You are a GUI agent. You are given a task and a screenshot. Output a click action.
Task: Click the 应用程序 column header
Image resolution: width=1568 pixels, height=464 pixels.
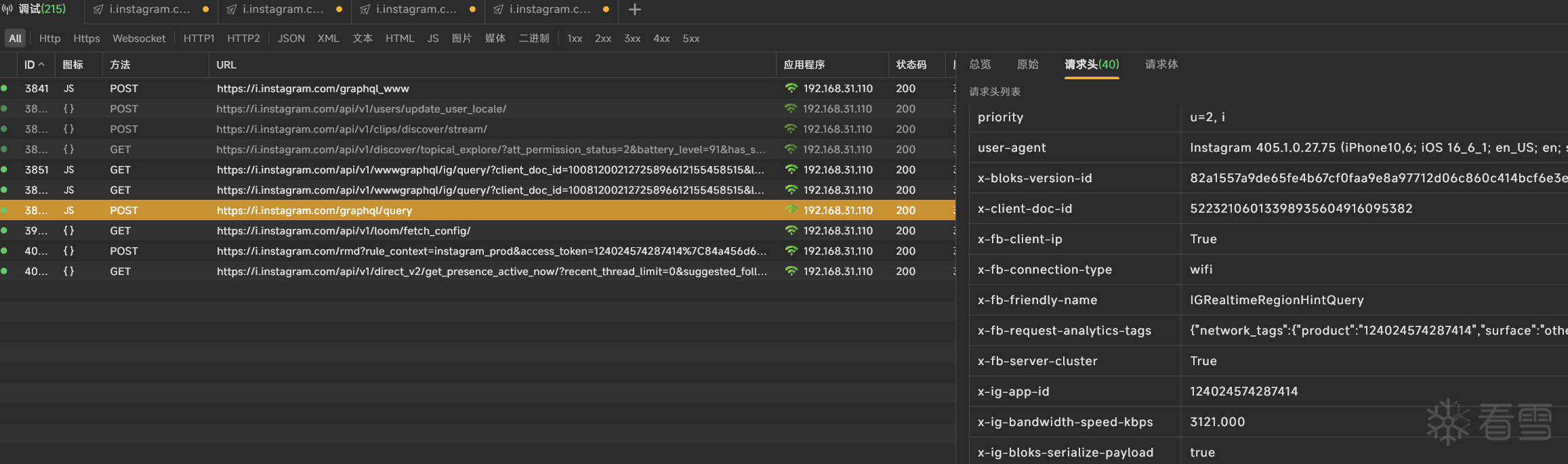pos(832,65)
